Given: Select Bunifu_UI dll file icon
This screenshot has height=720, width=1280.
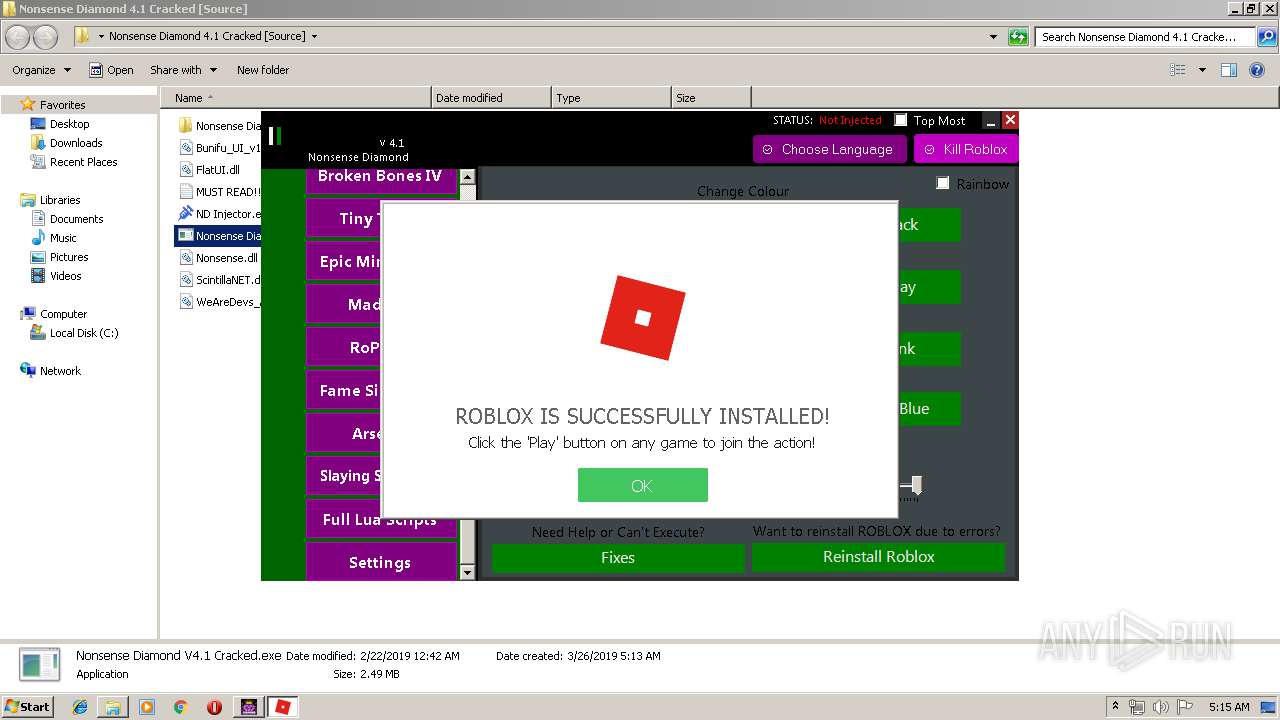Looking at the screenshot, I should point(185,148).
